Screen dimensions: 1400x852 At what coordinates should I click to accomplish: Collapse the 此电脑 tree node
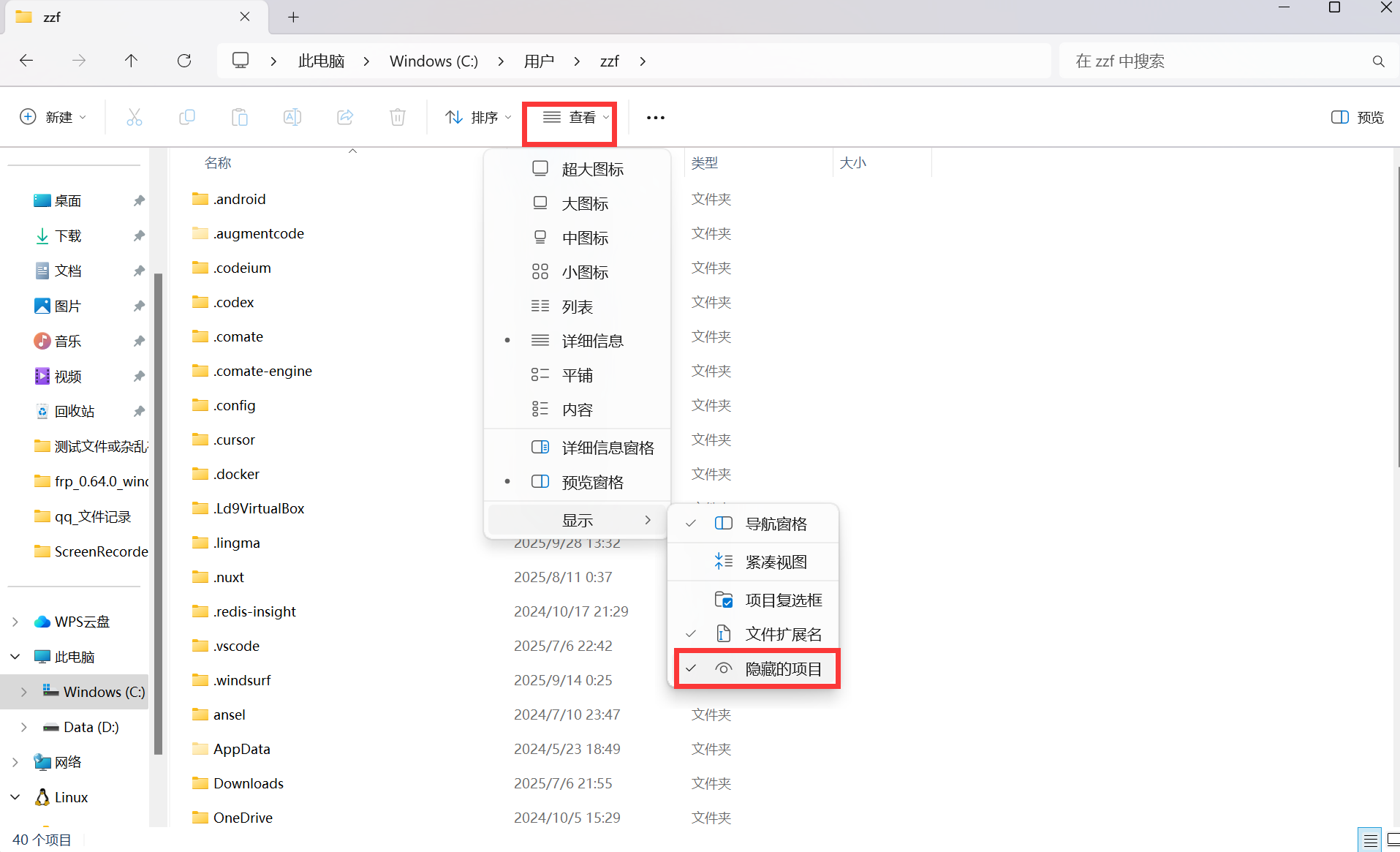pyautogui.click(x=15, y=657)
